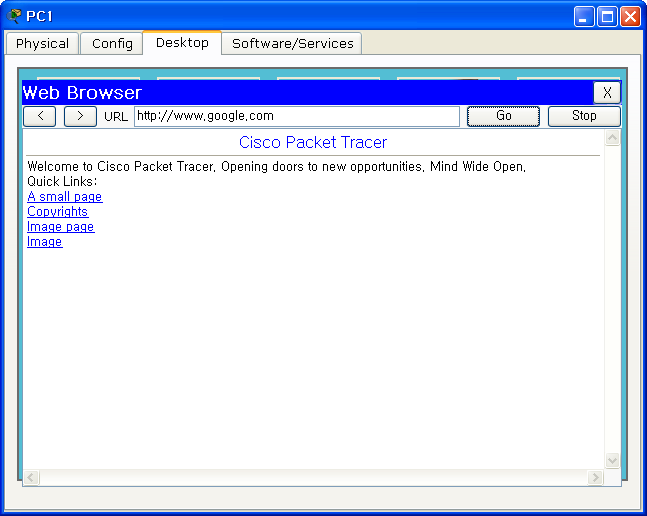
Task: Switch to the Physical tab
Action: coord(42,44)
